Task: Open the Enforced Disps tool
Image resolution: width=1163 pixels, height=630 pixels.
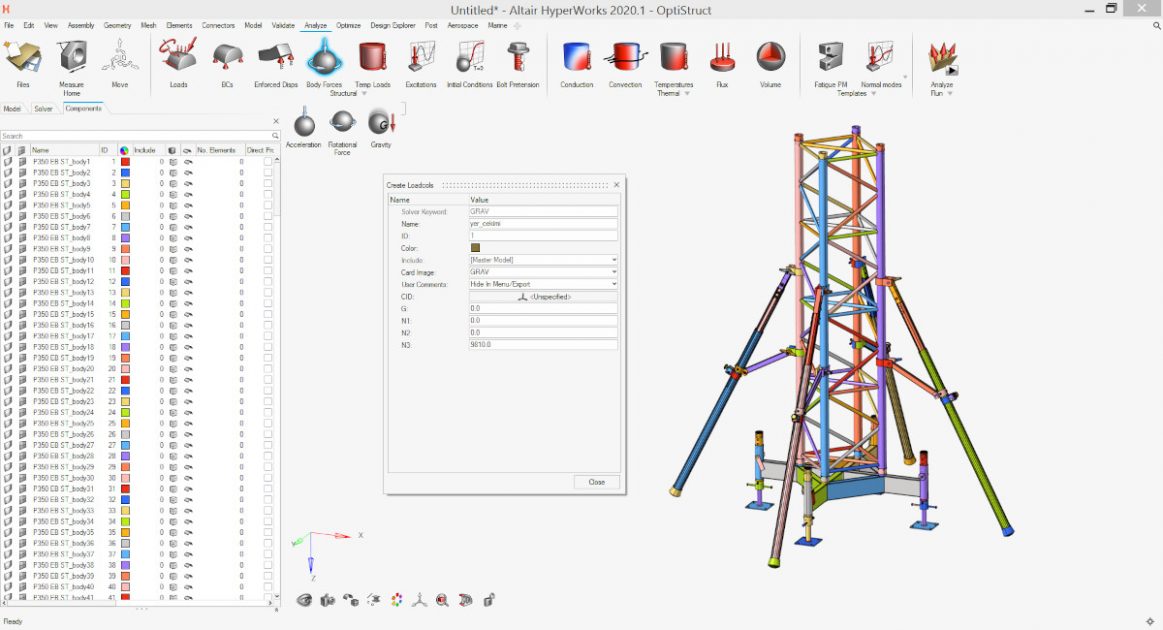Action: [x=276, y=58]
